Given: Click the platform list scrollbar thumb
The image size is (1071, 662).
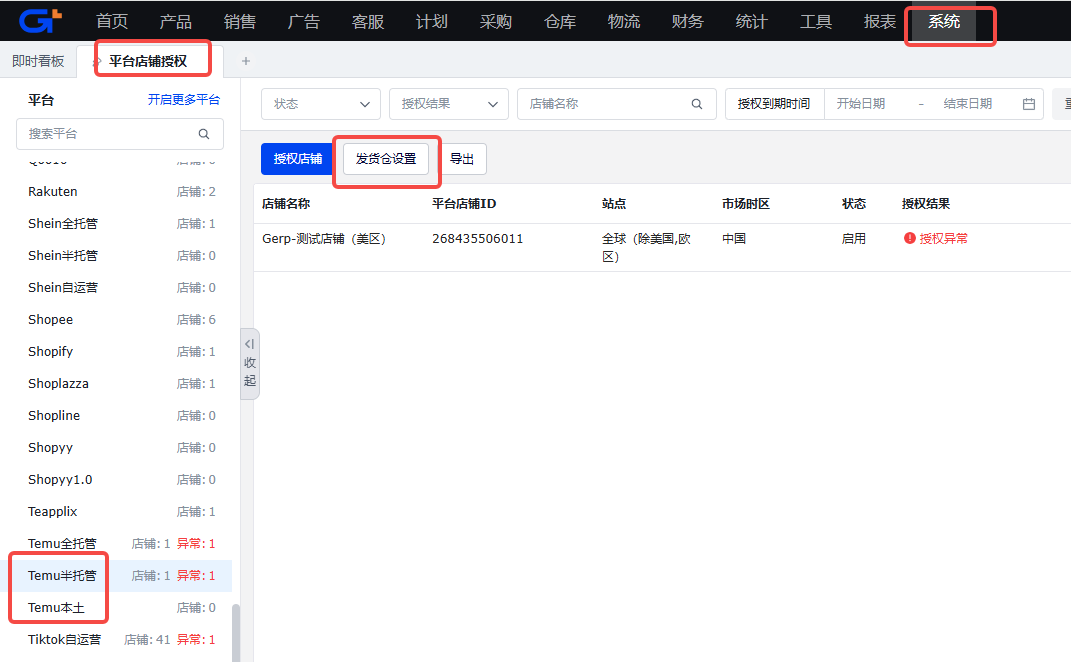Looking at the screenshot, I should (236, 633).
